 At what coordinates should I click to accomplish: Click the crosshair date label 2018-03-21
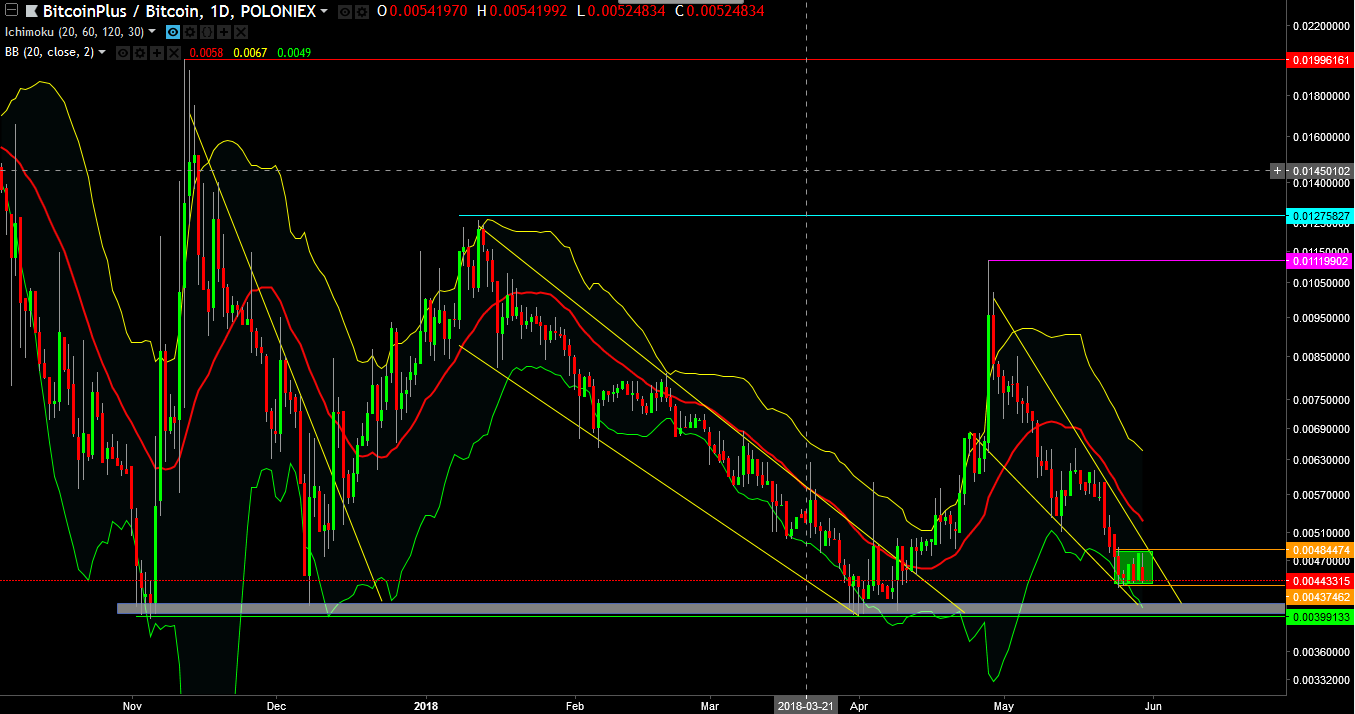click(x=807, y=705)
